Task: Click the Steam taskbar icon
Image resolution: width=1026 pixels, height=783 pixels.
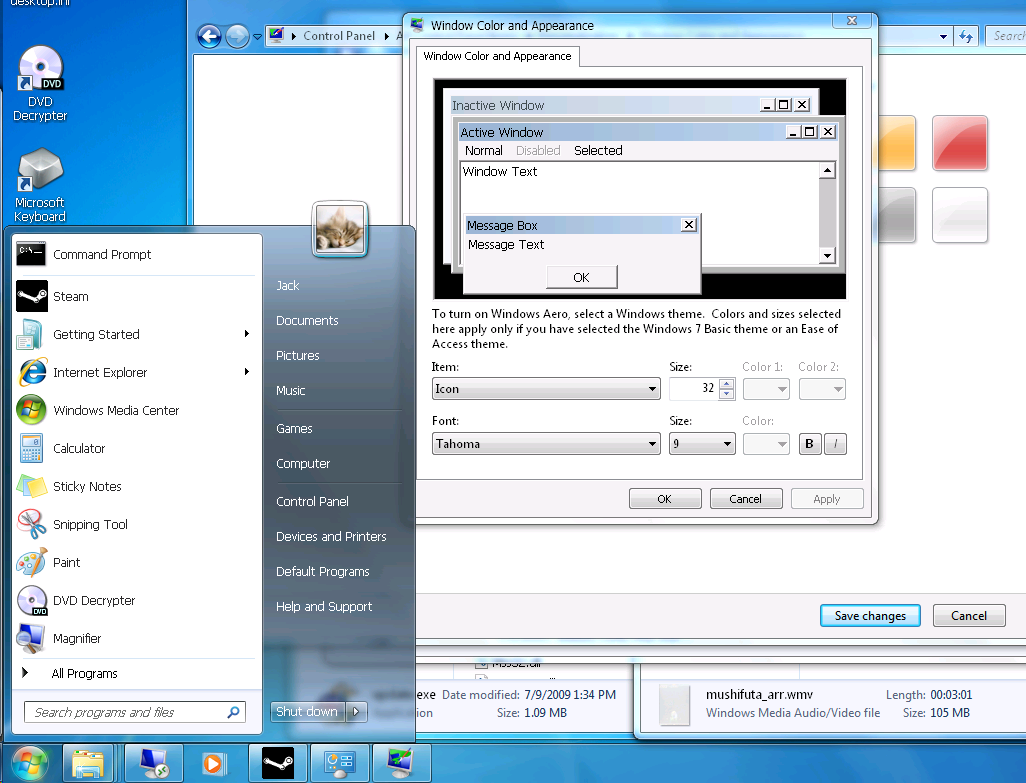Action: click(278, 764)
